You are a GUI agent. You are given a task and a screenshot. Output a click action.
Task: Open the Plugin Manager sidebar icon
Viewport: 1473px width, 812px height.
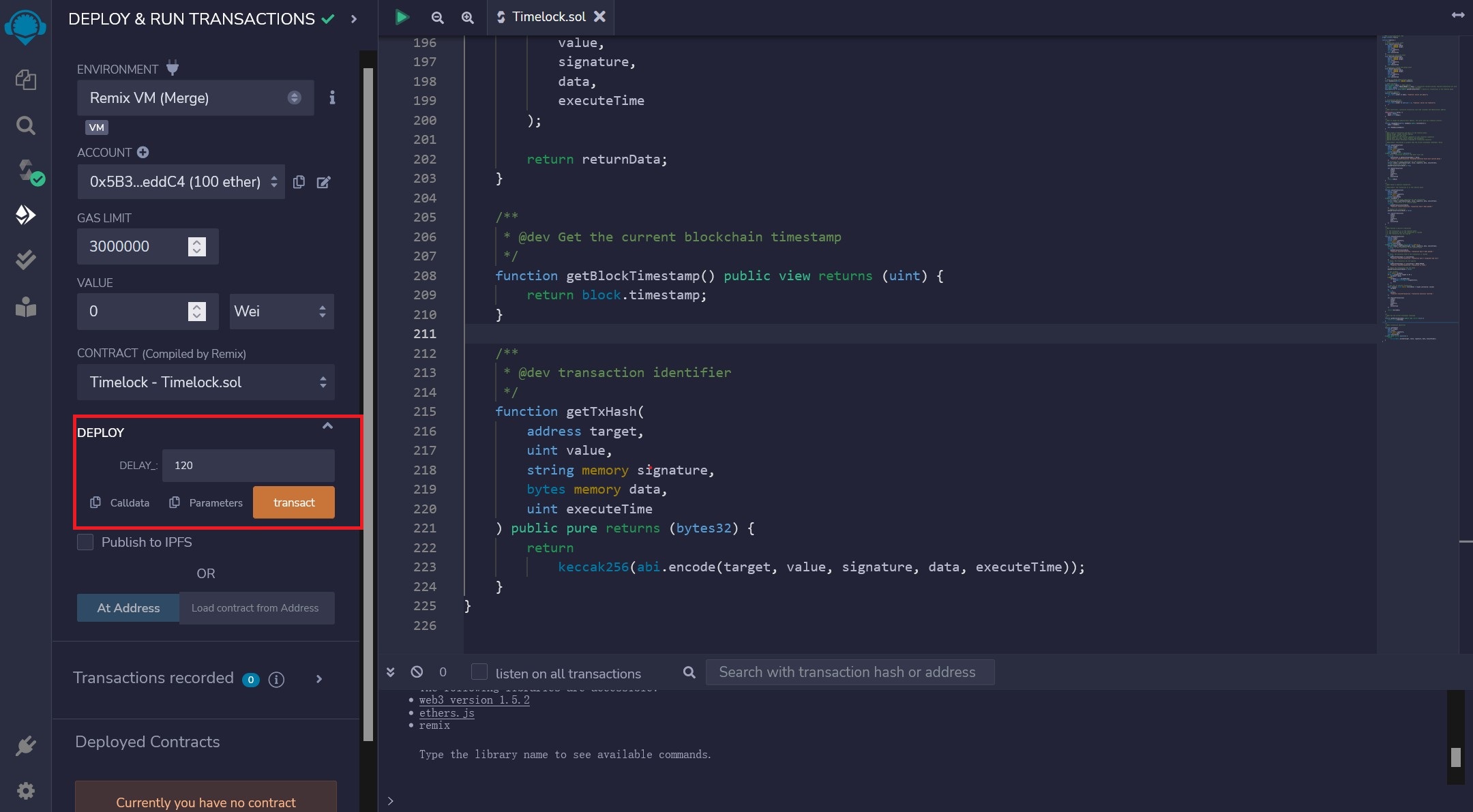pos(26,746)
